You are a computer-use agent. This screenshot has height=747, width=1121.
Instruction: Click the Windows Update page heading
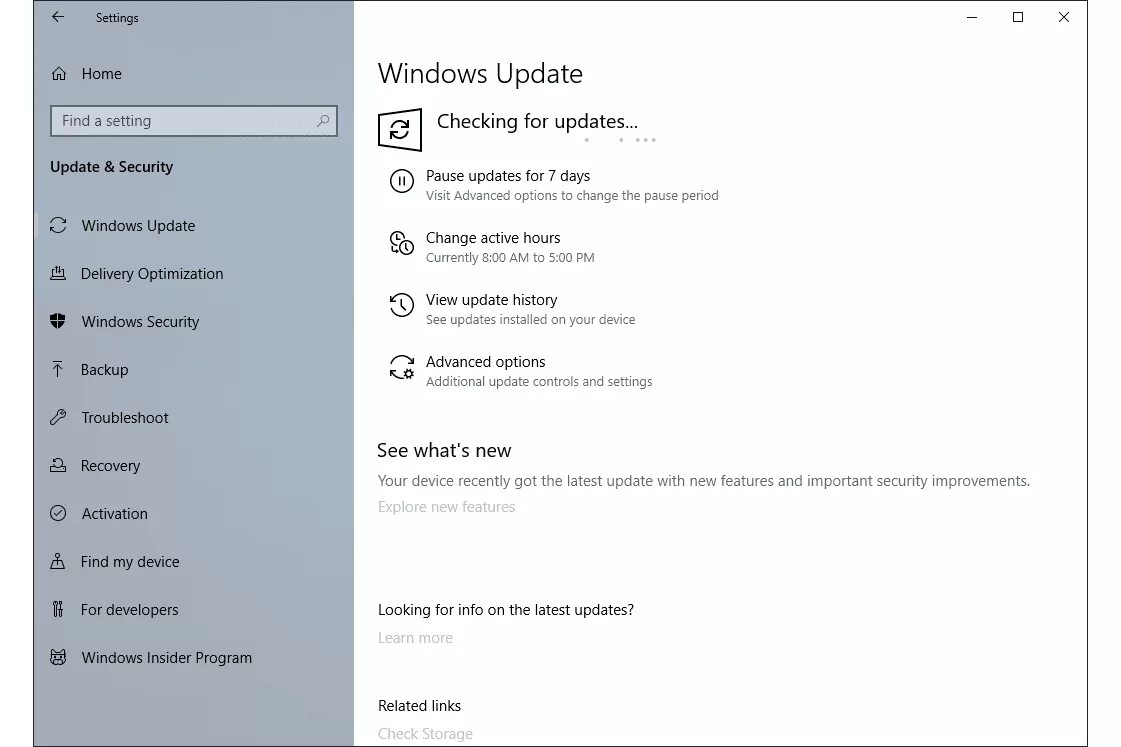pos(480,74)
